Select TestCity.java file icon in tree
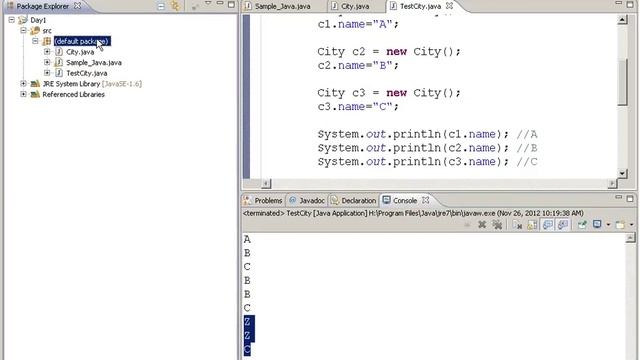Screen dimensions: 640x360 pyautogui.click(x=59, y=73)
